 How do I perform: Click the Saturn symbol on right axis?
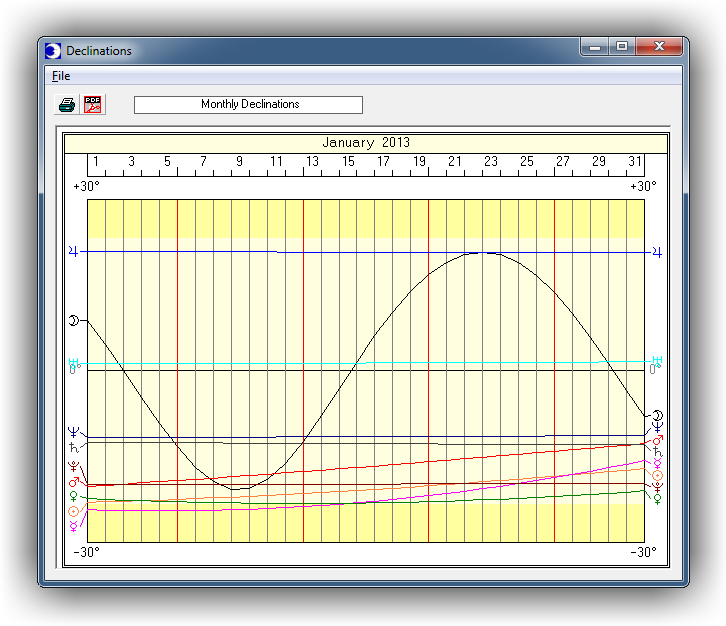click(657, 452)
